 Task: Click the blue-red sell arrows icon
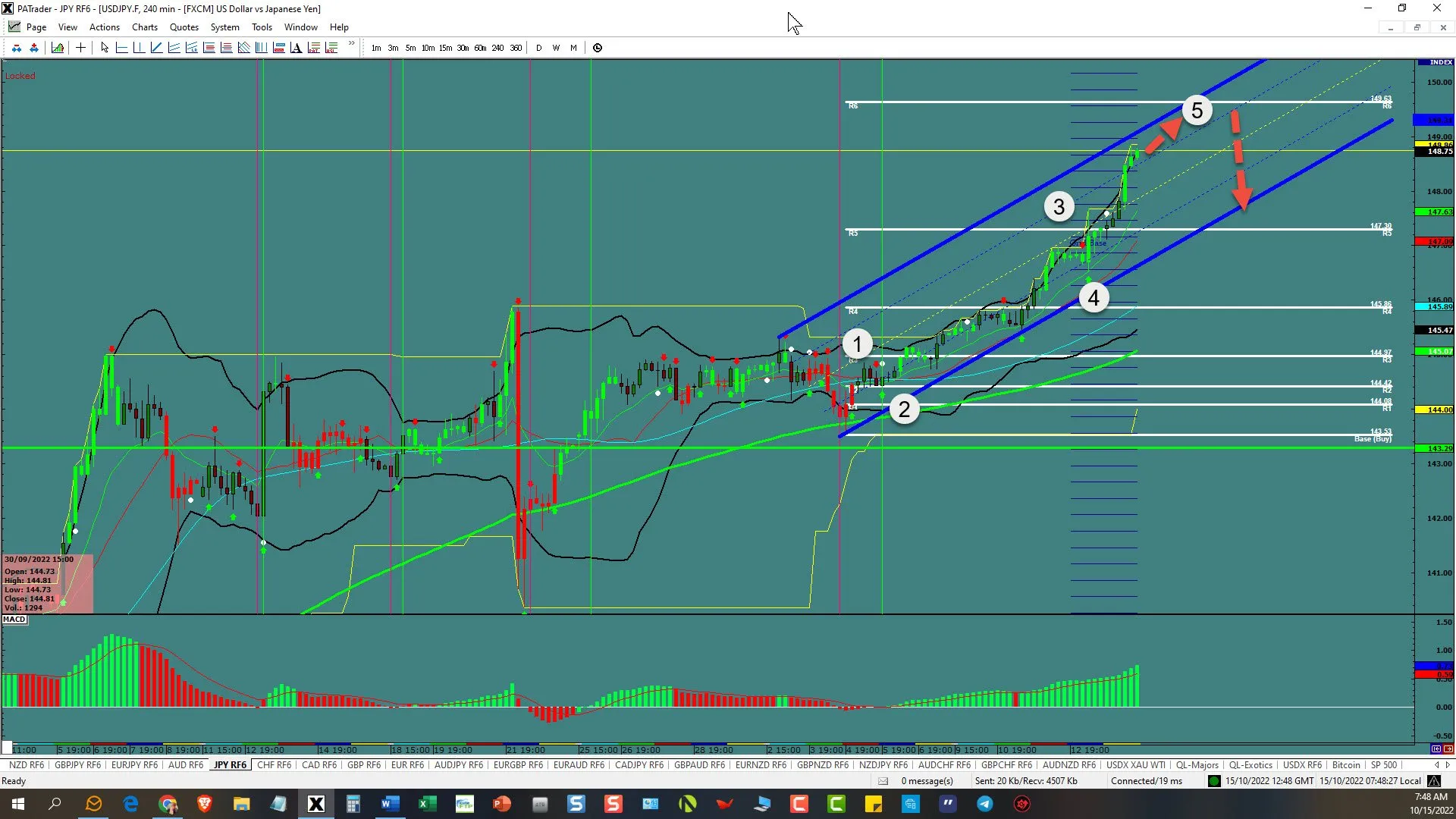tap(17, 48)
